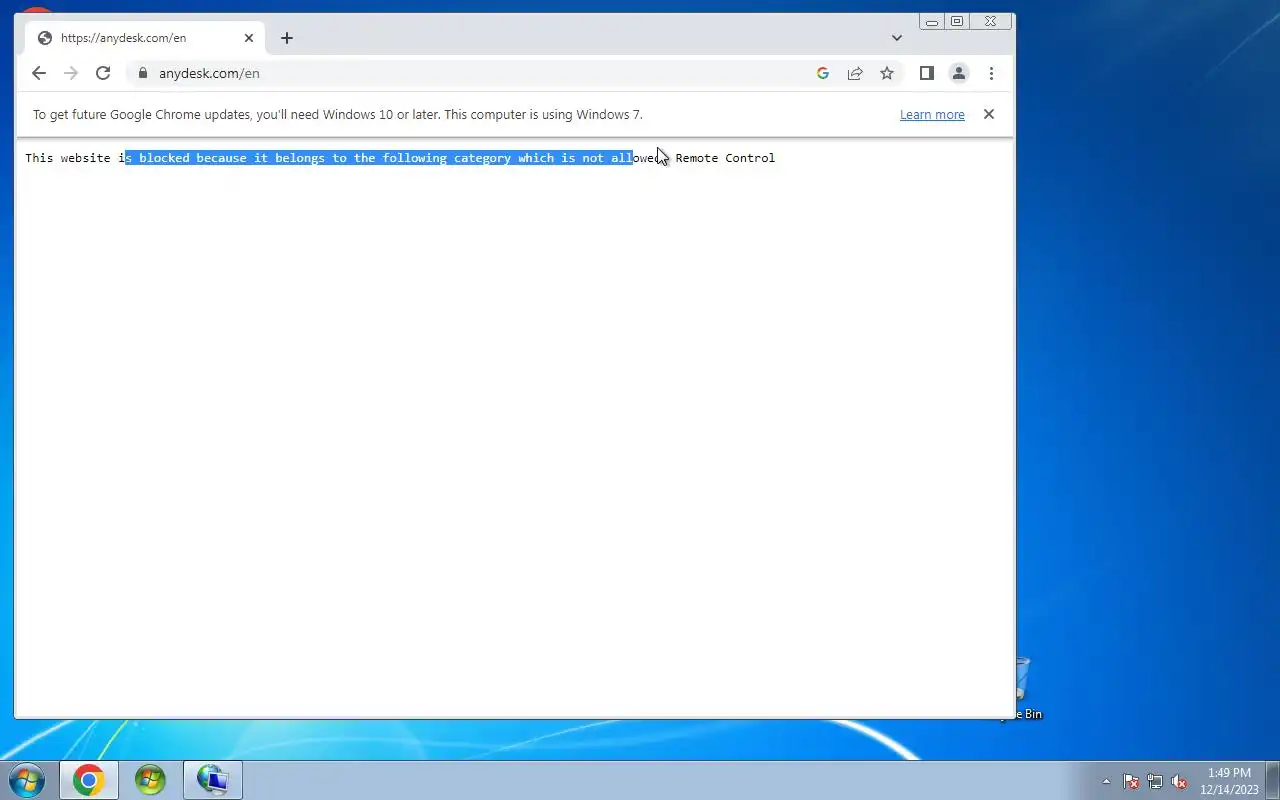The height and width of the screenshot is (800, 1280).
Task: Open the Chrome side panel
Action: click(927, 73)
